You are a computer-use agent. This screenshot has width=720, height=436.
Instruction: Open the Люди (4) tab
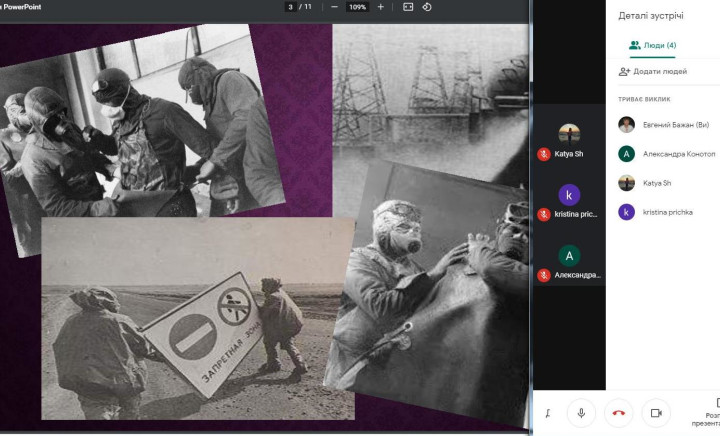(653, 45)
